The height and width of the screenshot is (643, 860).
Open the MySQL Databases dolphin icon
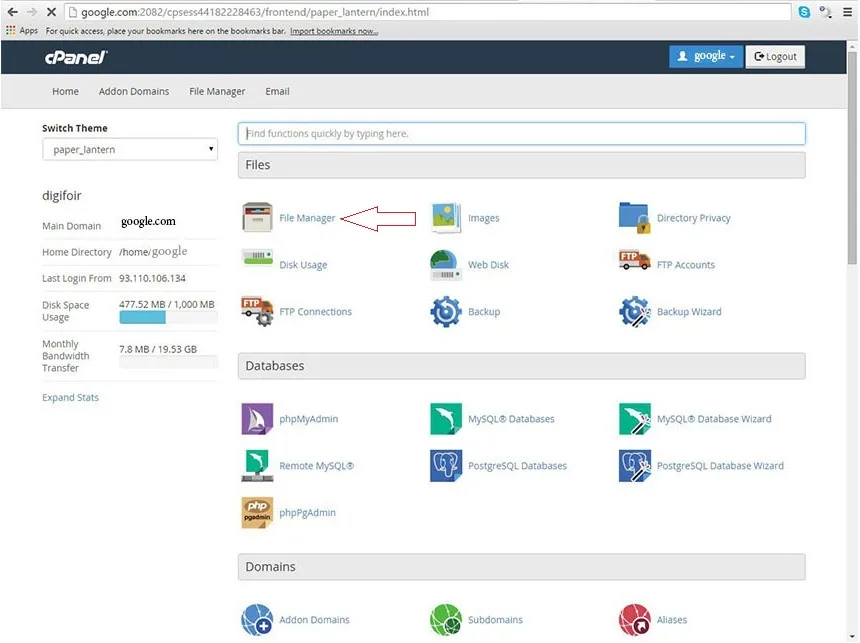coord(445,419)
